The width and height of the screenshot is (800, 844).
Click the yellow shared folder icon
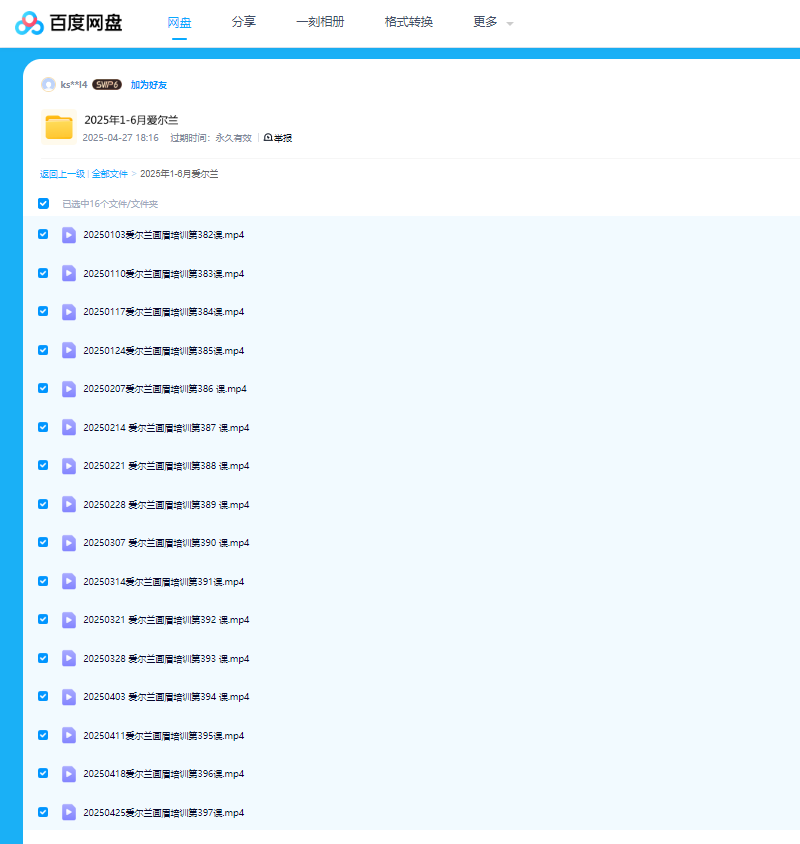pos(59,127)
